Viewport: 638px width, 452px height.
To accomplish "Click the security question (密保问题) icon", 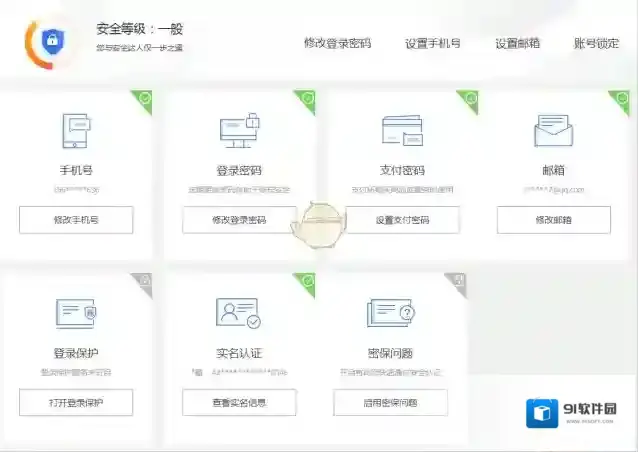I will tap(390, 314).
